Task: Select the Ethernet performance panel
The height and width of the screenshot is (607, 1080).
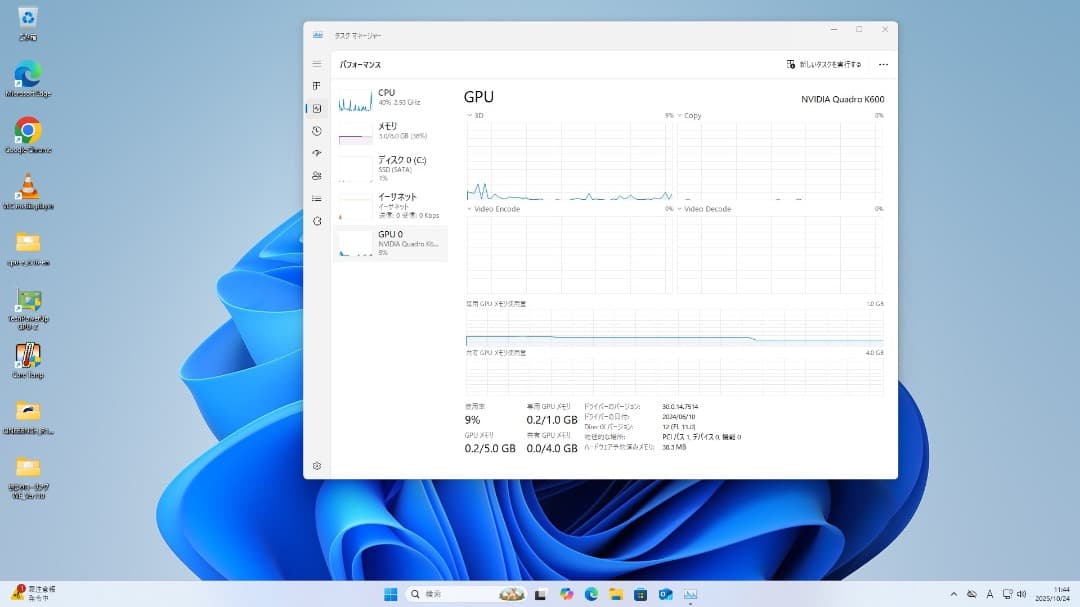Action: [x=390, y=203]
